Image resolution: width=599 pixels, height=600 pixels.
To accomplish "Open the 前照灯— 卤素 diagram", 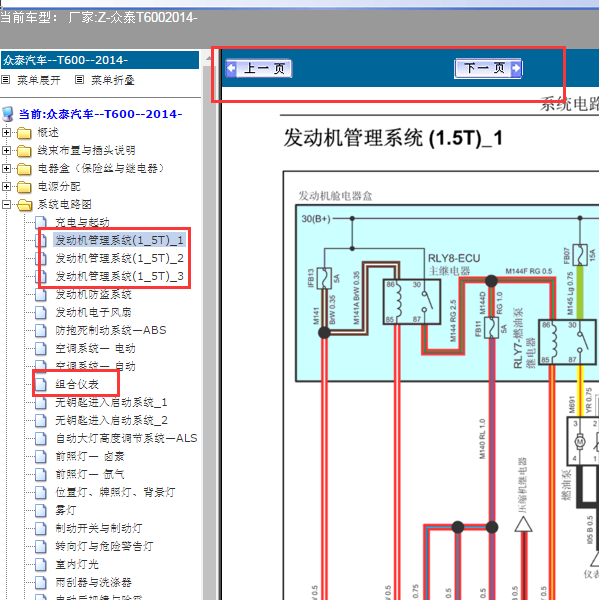I will 90,456.
